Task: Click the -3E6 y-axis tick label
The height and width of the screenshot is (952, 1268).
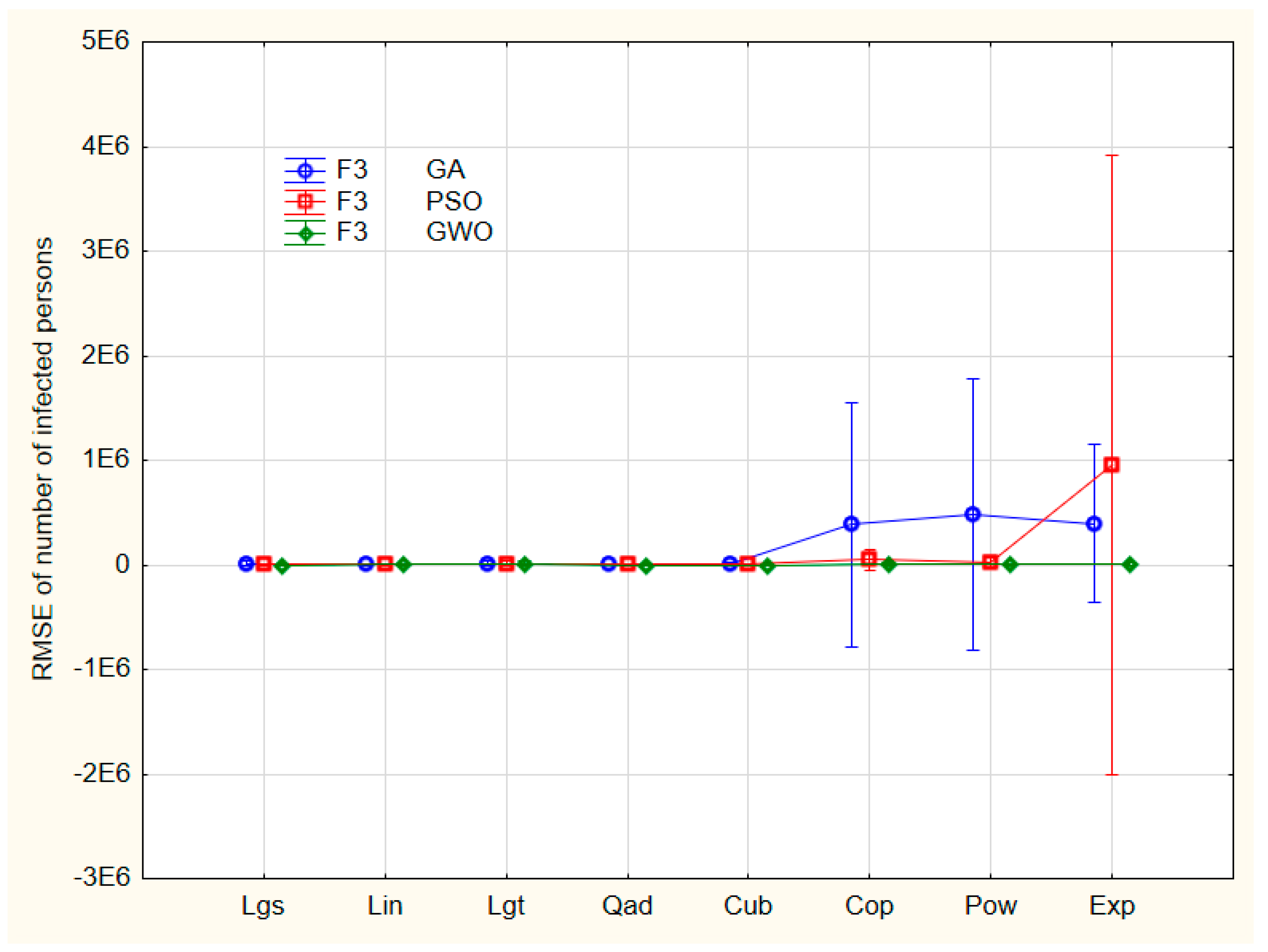Action: click(x=102, y=876)
